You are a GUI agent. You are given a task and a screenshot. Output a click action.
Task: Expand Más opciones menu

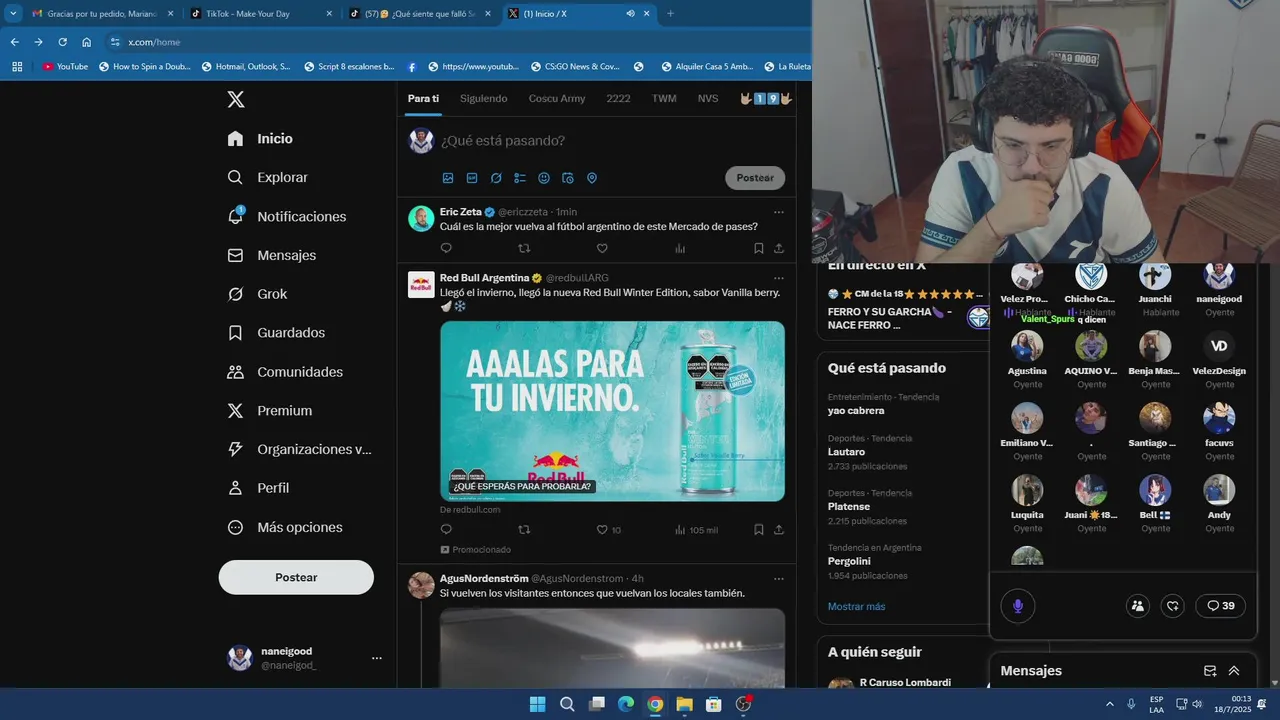point(285,527)
